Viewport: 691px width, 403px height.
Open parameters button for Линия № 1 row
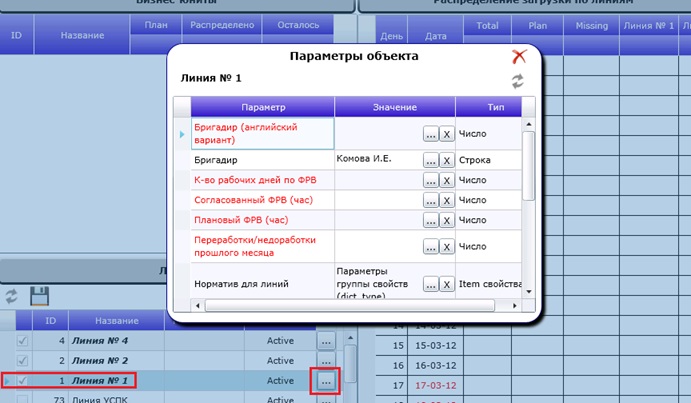[326, 381]
